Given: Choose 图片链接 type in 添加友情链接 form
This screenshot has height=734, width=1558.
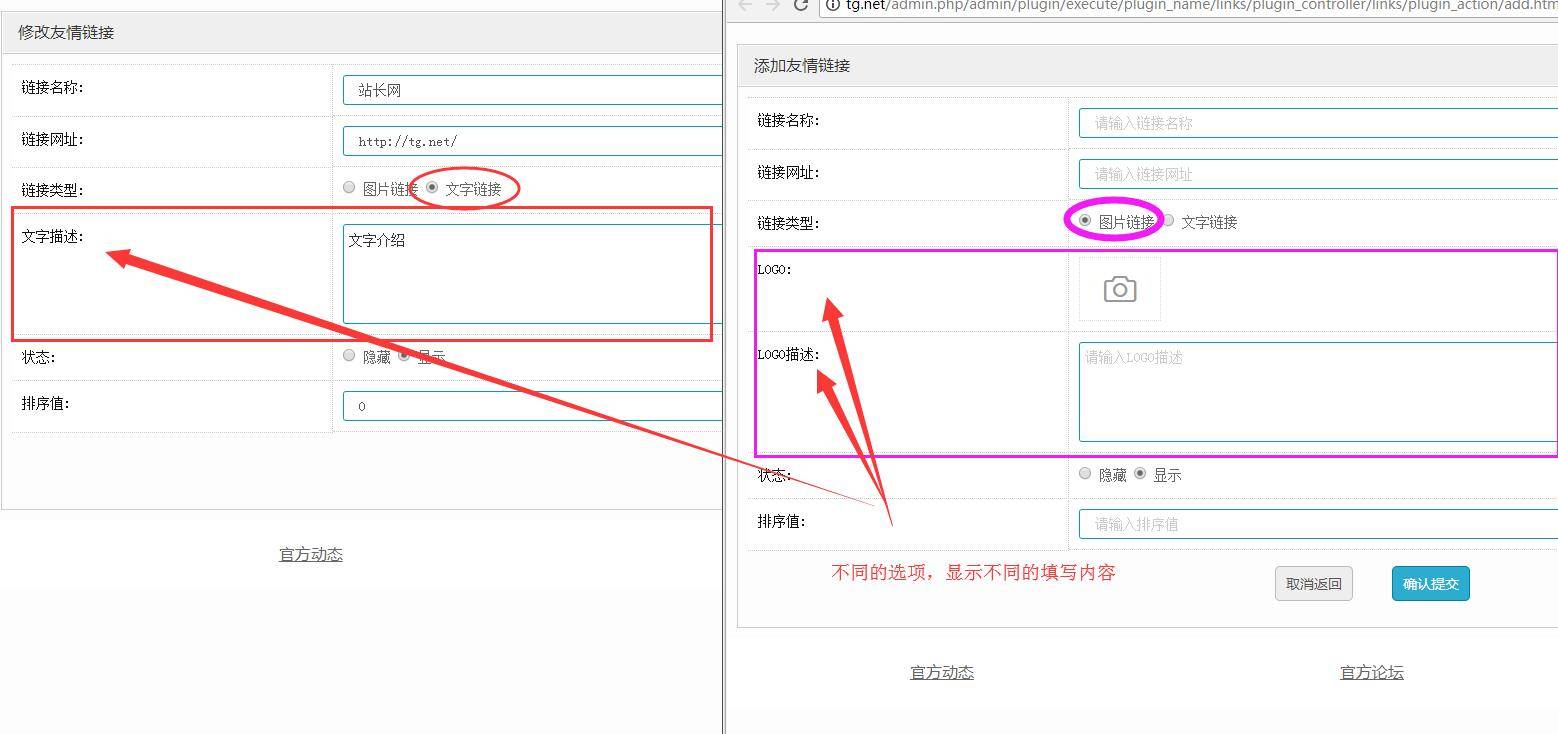Looking at the screenshot, I should 1085,220.
